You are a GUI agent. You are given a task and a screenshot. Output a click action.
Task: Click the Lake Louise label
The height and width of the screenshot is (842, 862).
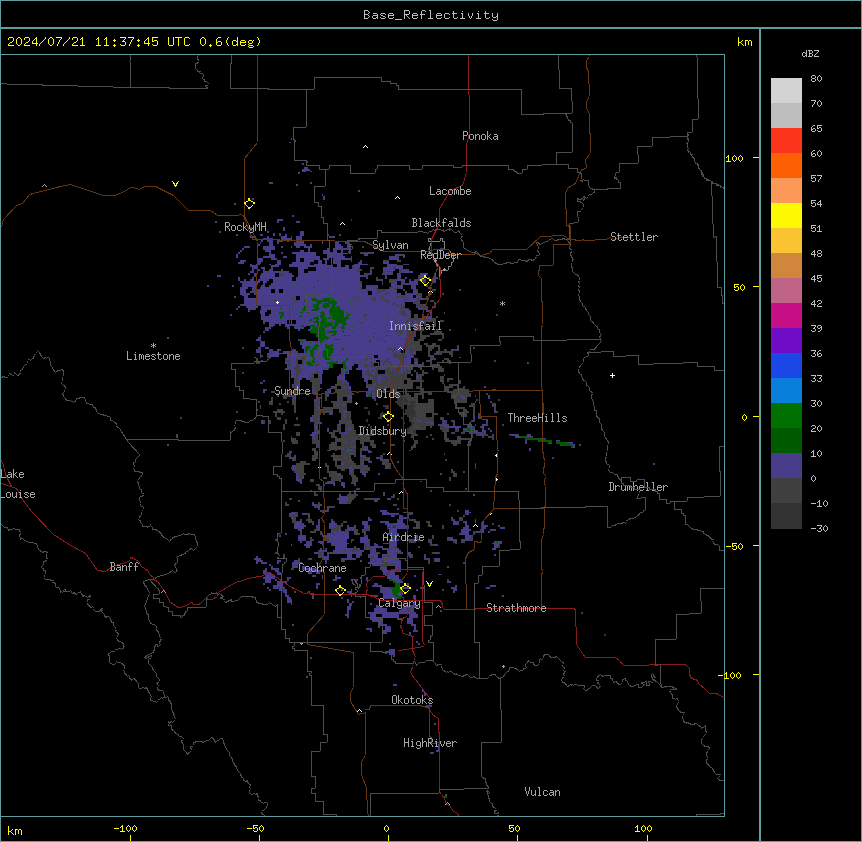18,484
